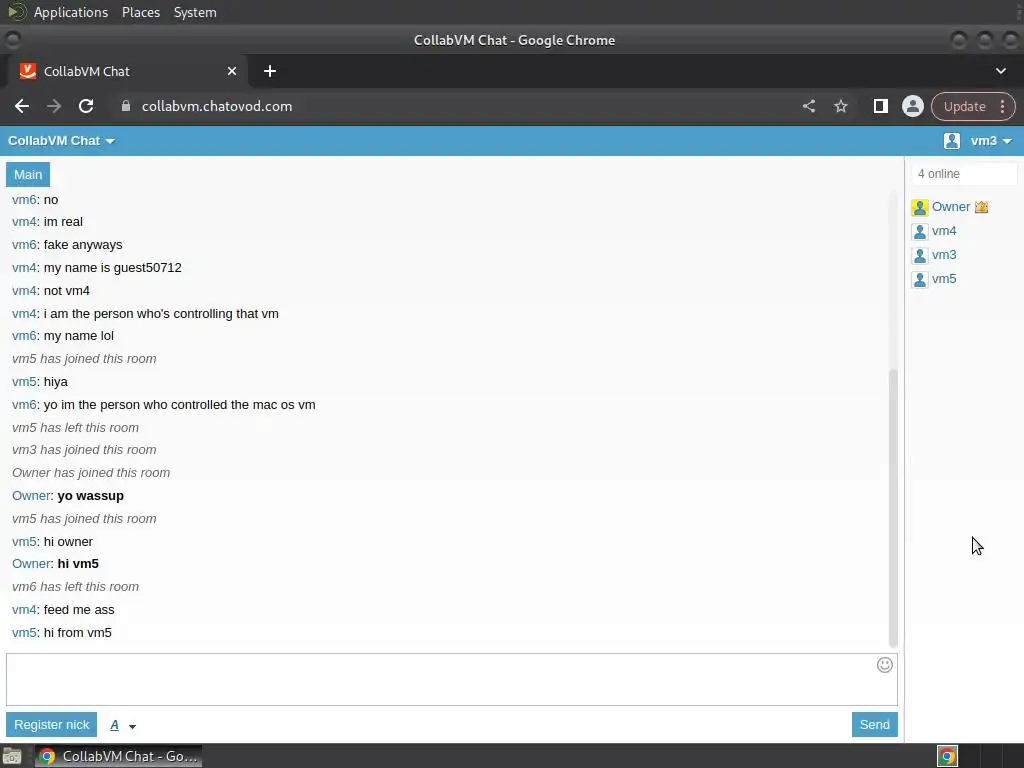Open a new tab with the plus button
This screenshot has height=768, width=1024.
270,71
